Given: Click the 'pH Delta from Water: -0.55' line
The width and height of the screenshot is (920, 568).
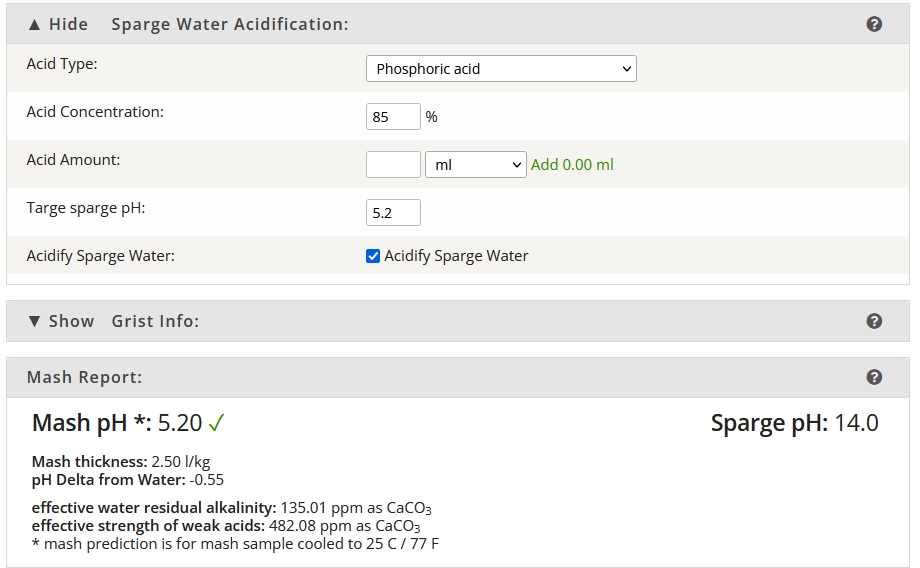Looking at the screenshot, I should click(x=128, y=480).
